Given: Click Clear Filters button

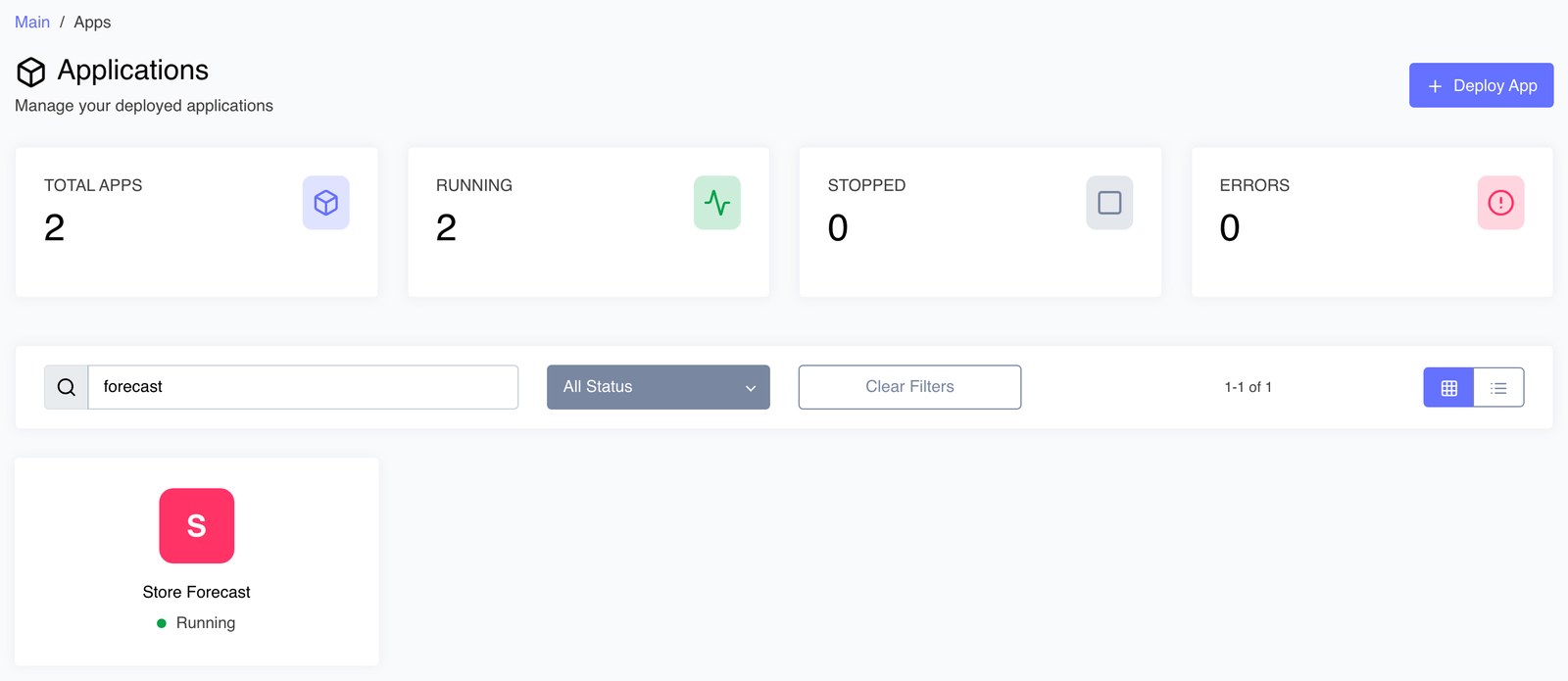Looking at the screenshot, I should tap(909, 387).
